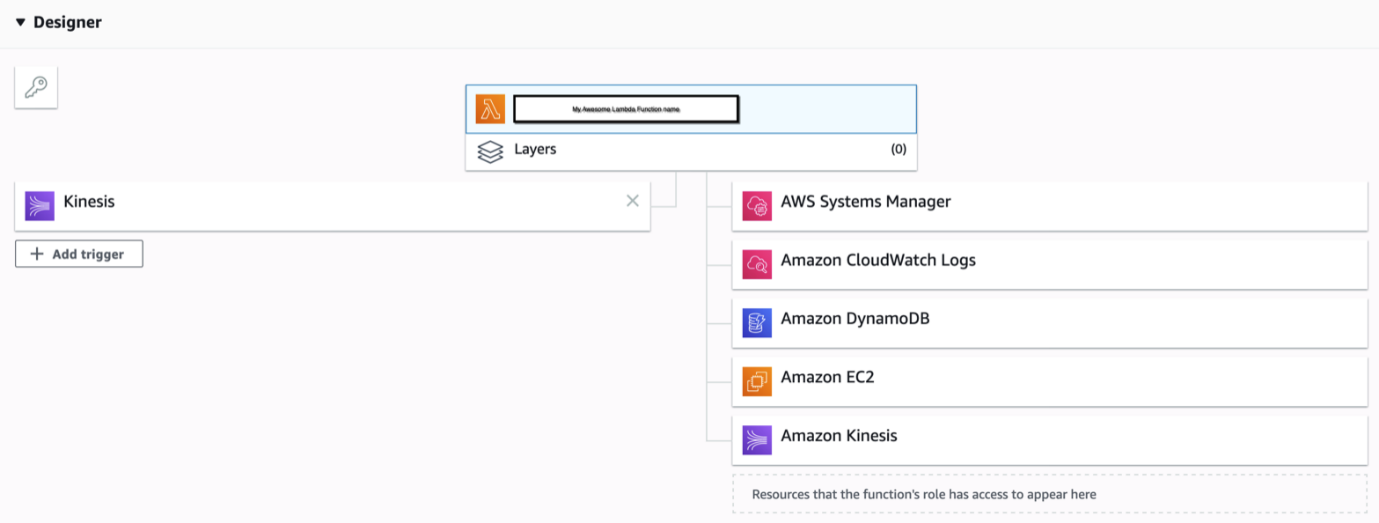Click the orange Lambda function icon
This screenshot has width=1379, height=523.
pos(490,109)
